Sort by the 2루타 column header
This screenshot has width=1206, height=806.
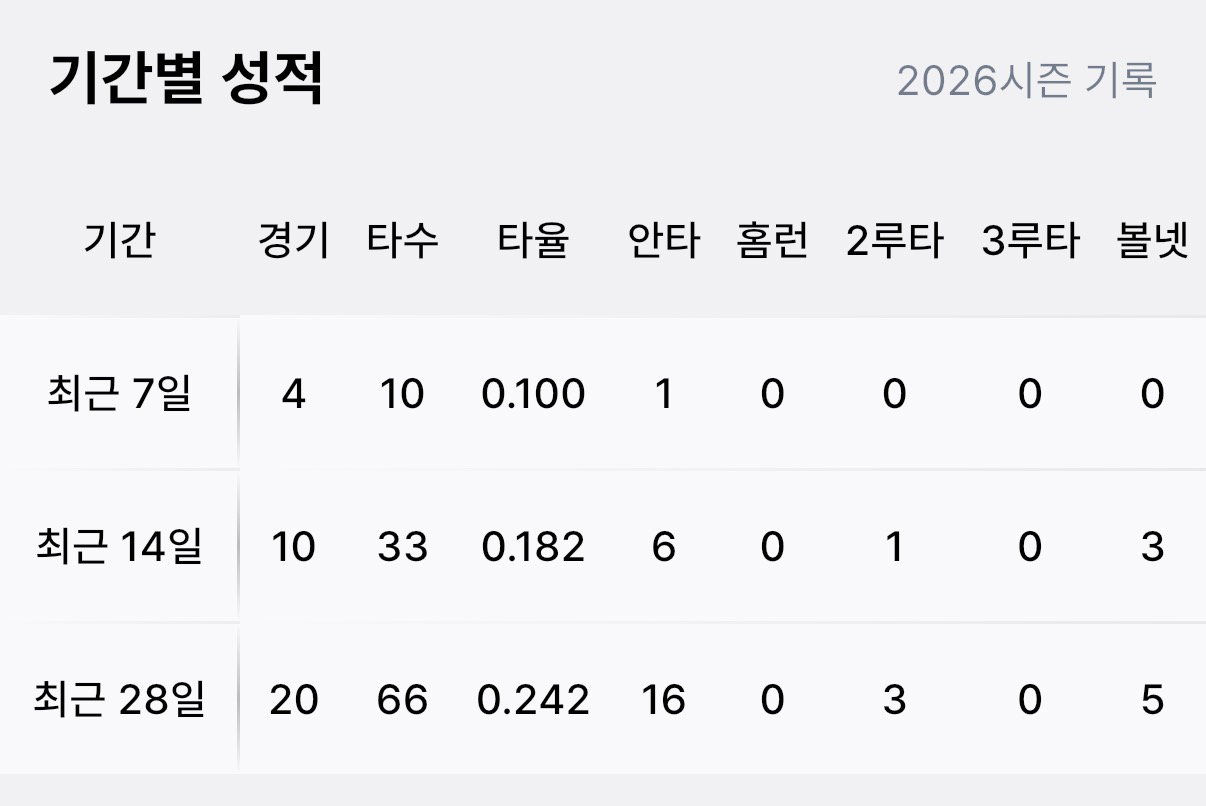[894, 242]
